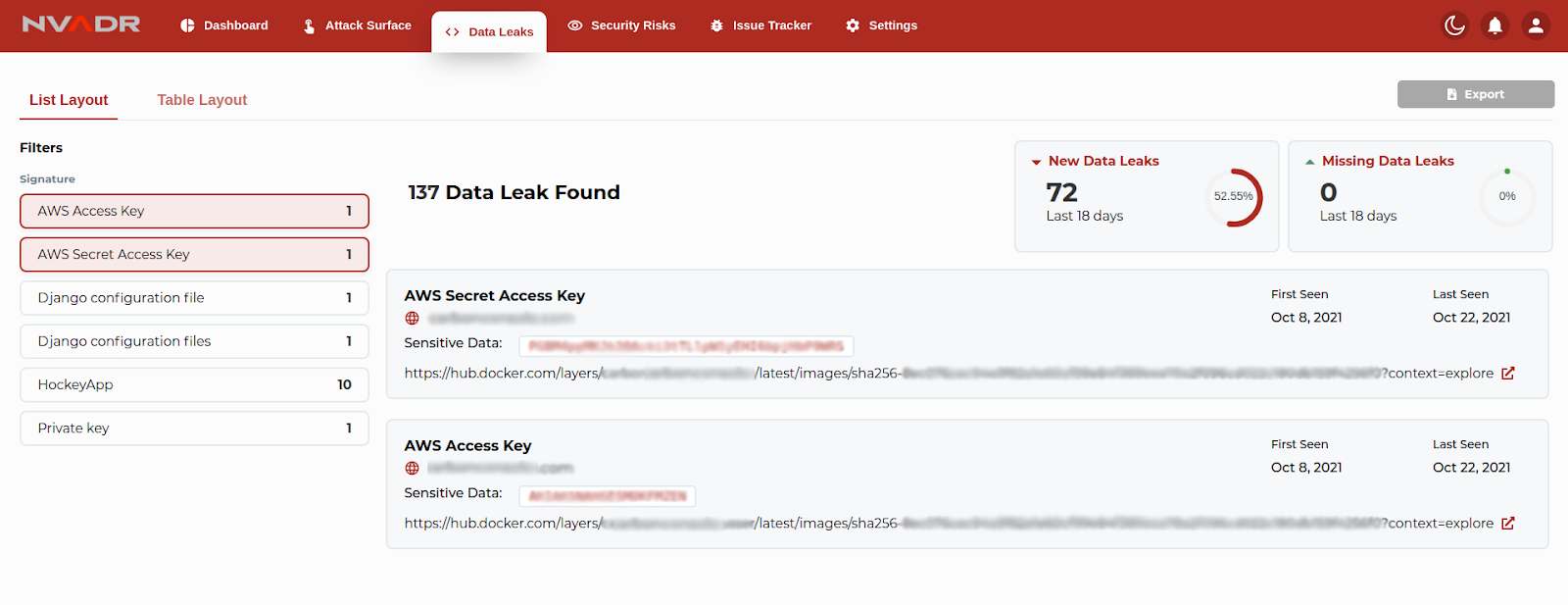Viewport: 1568px width, 605px height.
Task: Click the 0 missing data leaks count
Action: [x=1328, y=192]
